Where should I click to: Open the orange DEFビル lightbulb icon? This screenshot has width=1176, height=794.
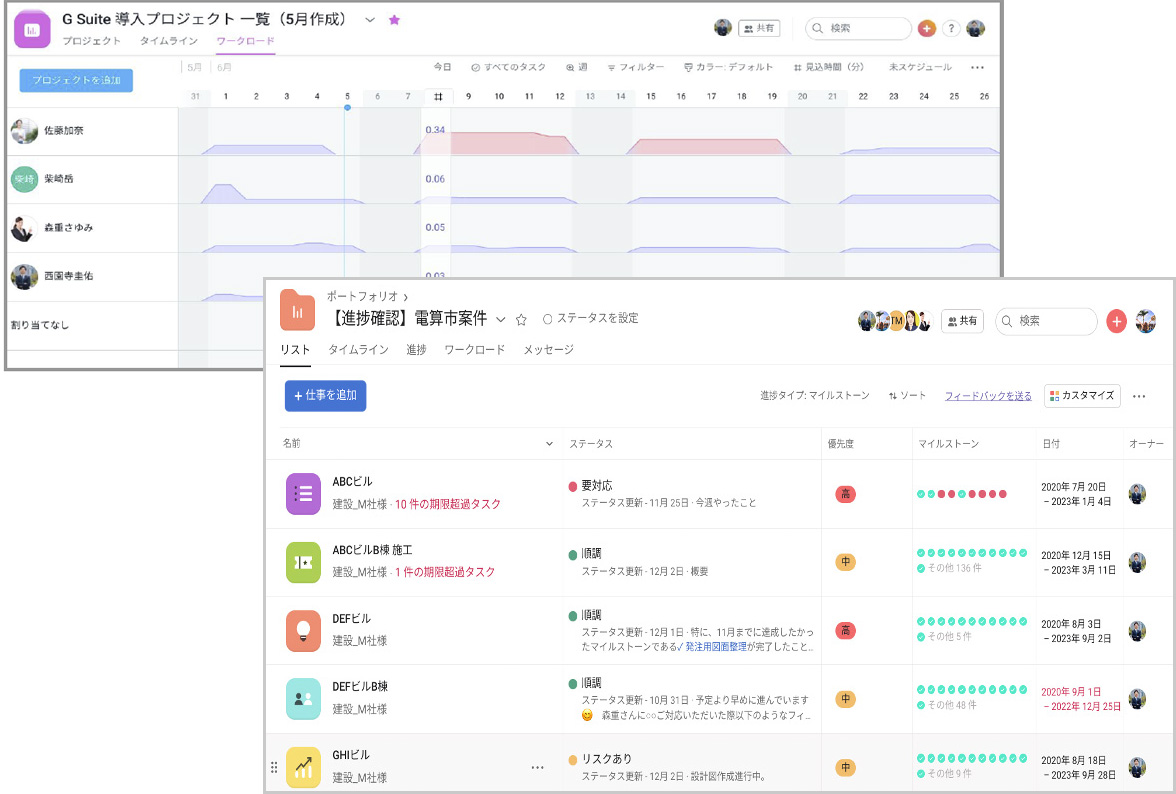coord(303,631)
